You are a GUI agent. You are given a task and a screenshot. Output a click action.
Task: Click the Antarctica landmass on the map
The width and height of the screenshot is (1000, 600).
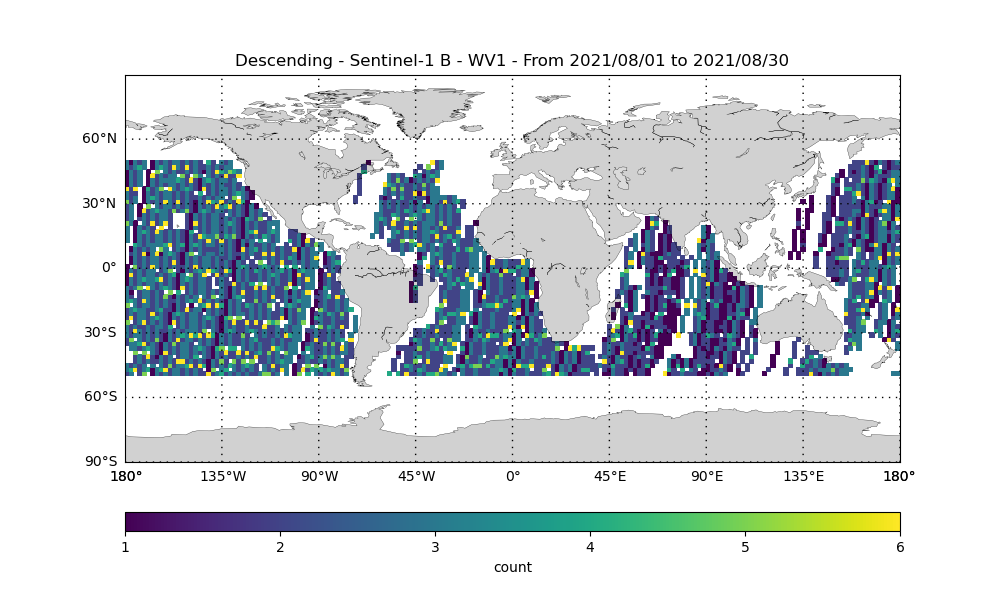tap(513, 440)
